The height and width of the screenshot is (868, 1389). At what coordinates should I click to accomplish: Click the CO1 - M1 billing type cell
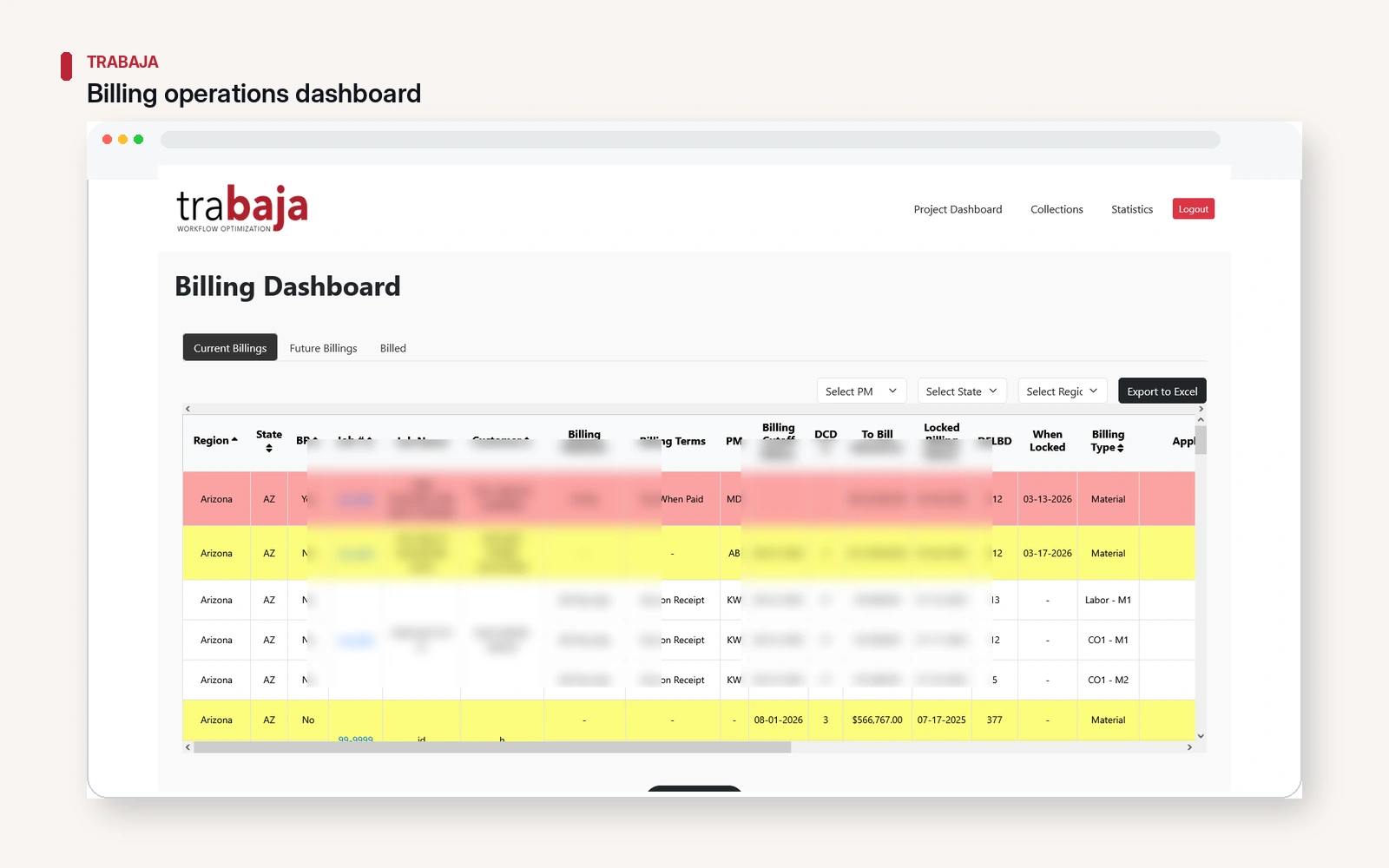(1108, 640)
